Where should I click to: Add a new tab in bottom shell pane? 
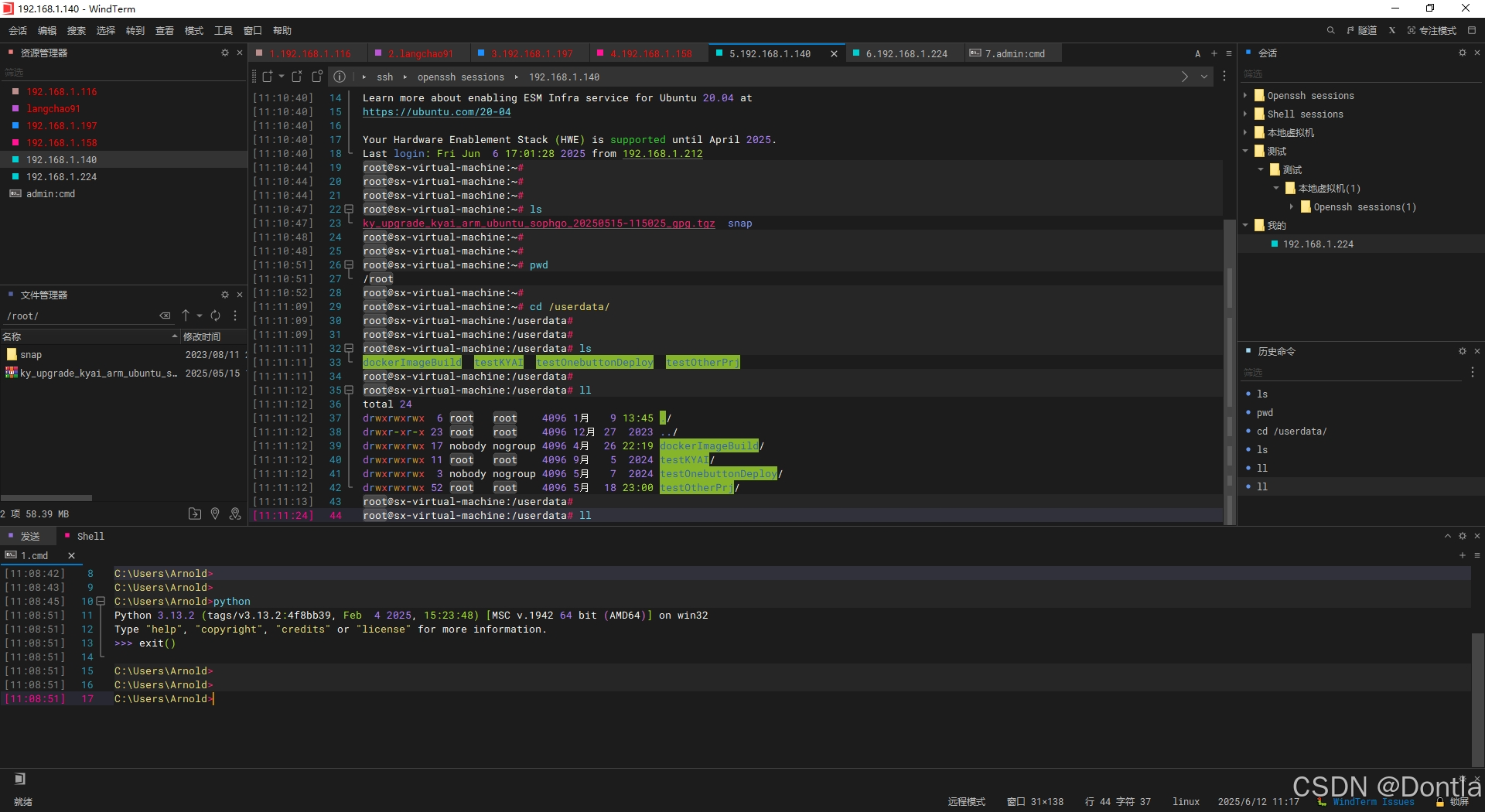pos(1463,555)
